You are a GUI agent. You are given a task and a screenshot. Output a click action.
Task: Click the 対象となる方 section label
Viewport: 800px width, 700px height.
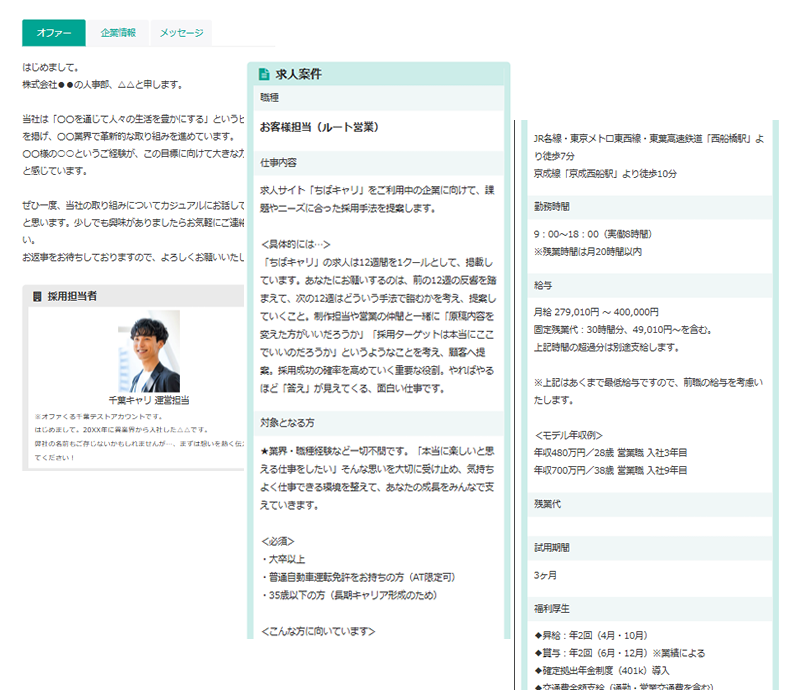287,423
